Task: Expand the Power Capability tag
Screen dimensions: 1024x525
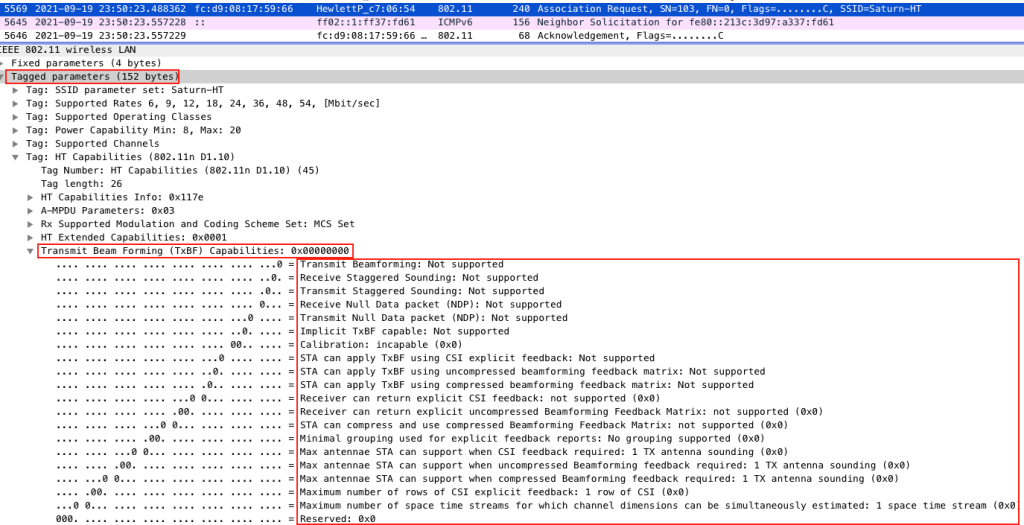Action: point(16,130)
